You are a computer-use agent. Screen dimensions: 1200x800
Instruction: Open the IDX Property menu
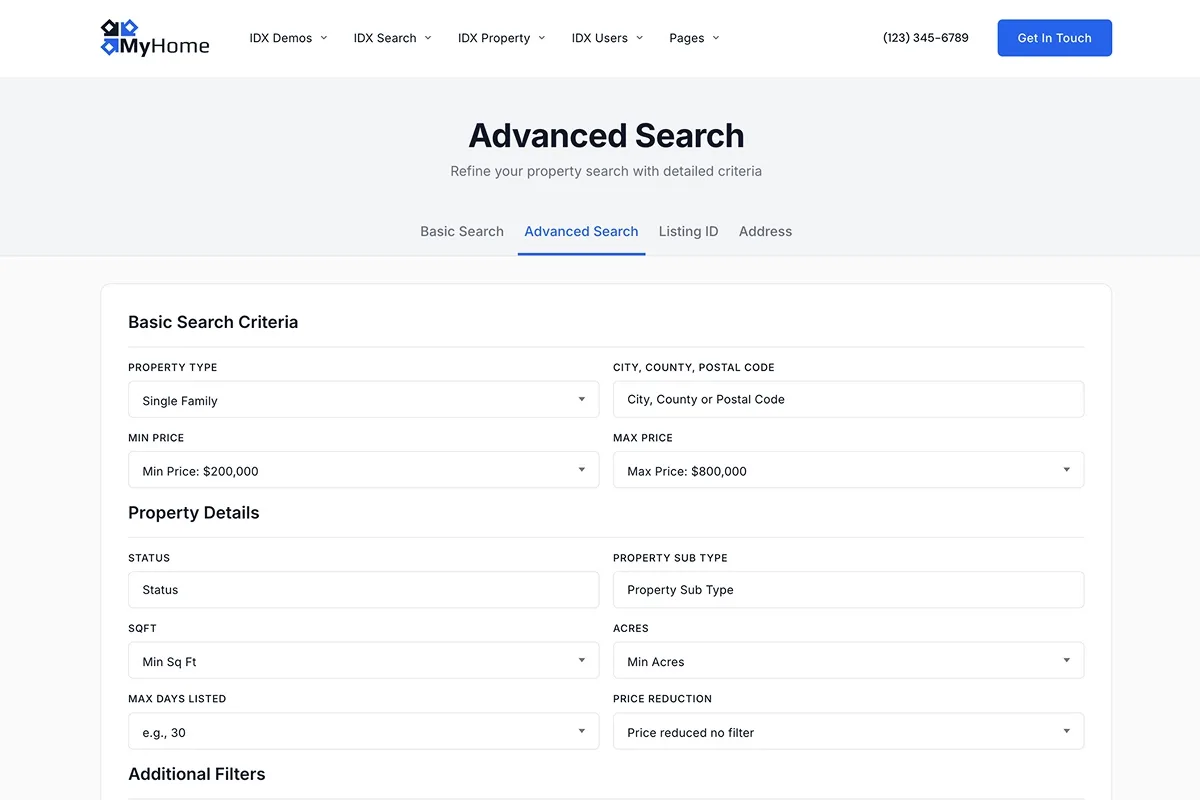(x=501, y=38)
